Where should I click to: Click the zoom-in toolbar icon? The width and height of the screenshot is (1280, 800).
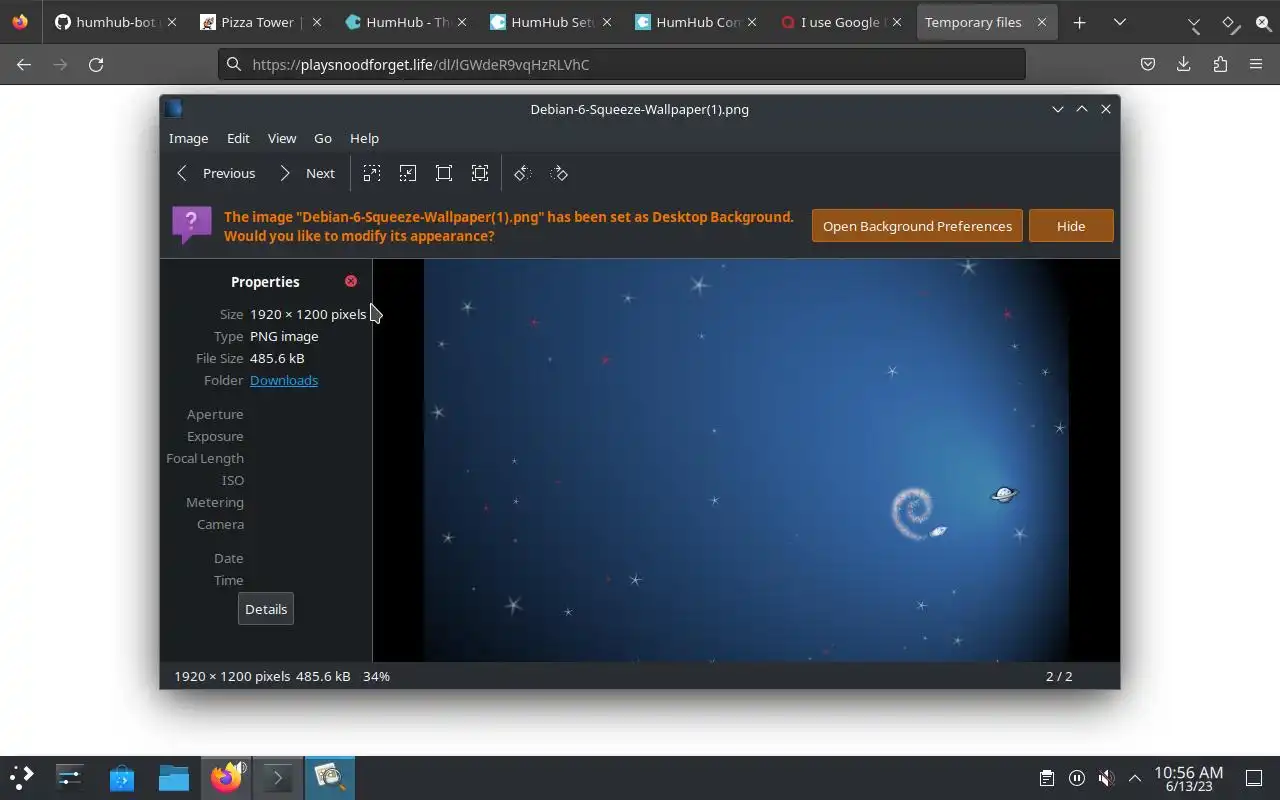click(x=372, y=173)
